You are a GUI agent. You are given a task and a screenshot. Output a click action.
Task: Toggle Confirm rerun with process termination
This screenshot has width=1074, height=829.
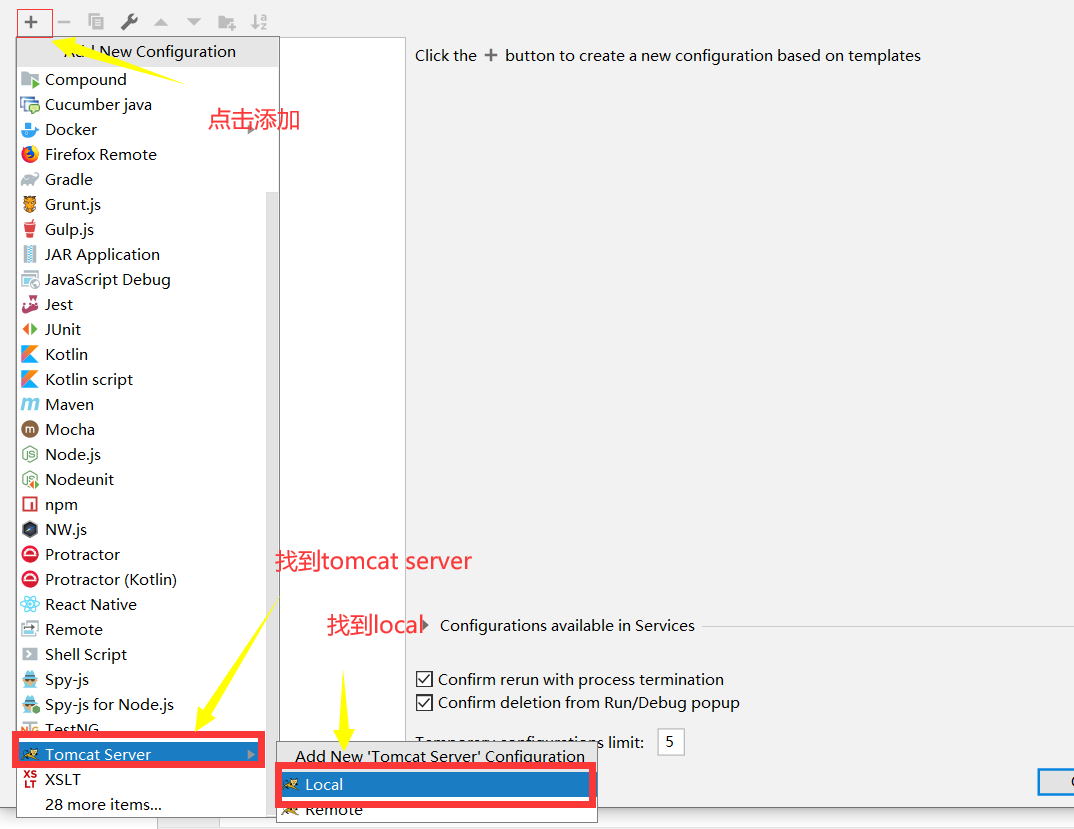tap(425, 679)
